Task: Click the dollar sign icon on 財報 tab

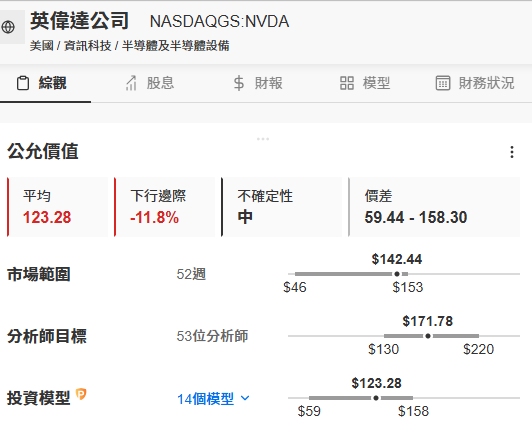Action: pos(239,83)
